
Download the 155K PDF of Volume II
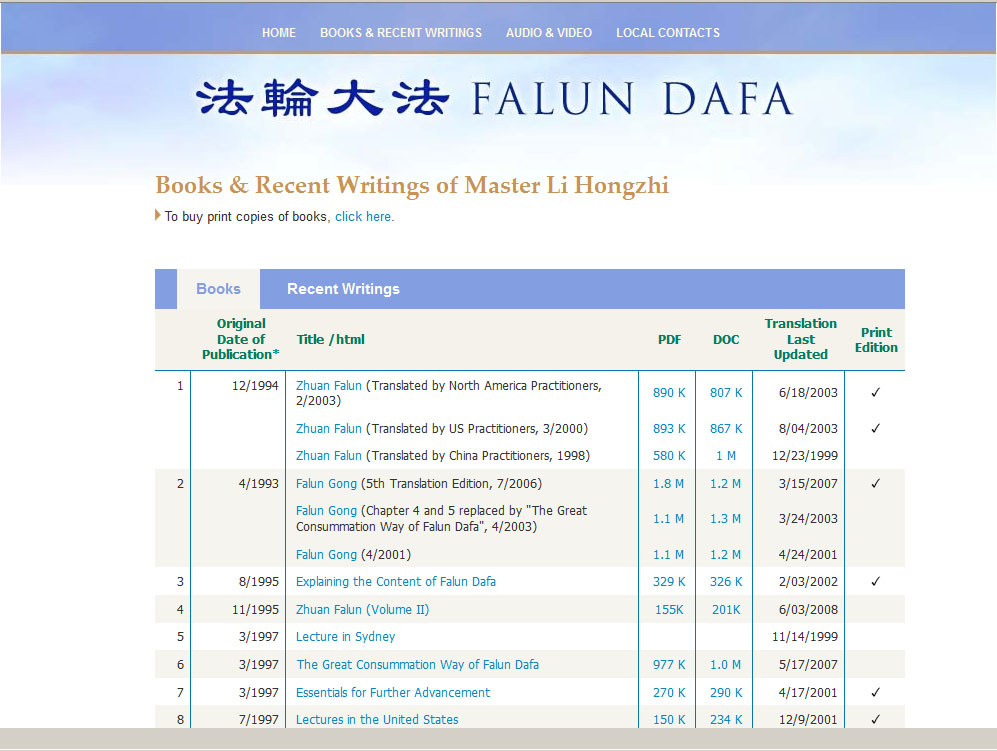click(669, 609)
